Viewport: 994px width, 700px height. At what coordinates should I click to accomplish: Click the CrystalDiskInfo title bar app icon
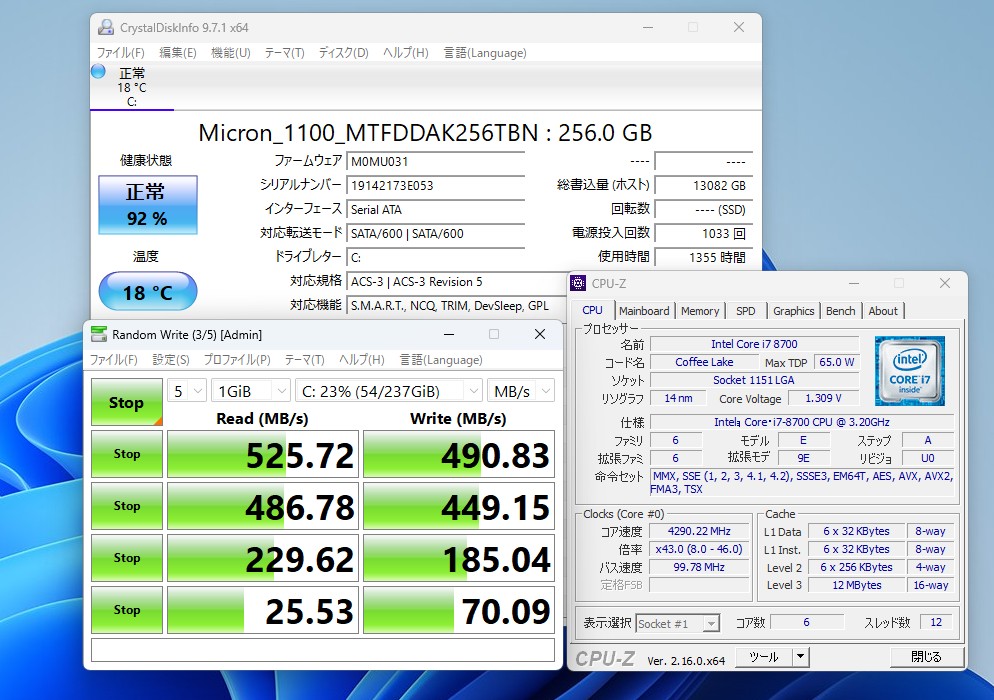pyautogui.click(x=106, y=28)
